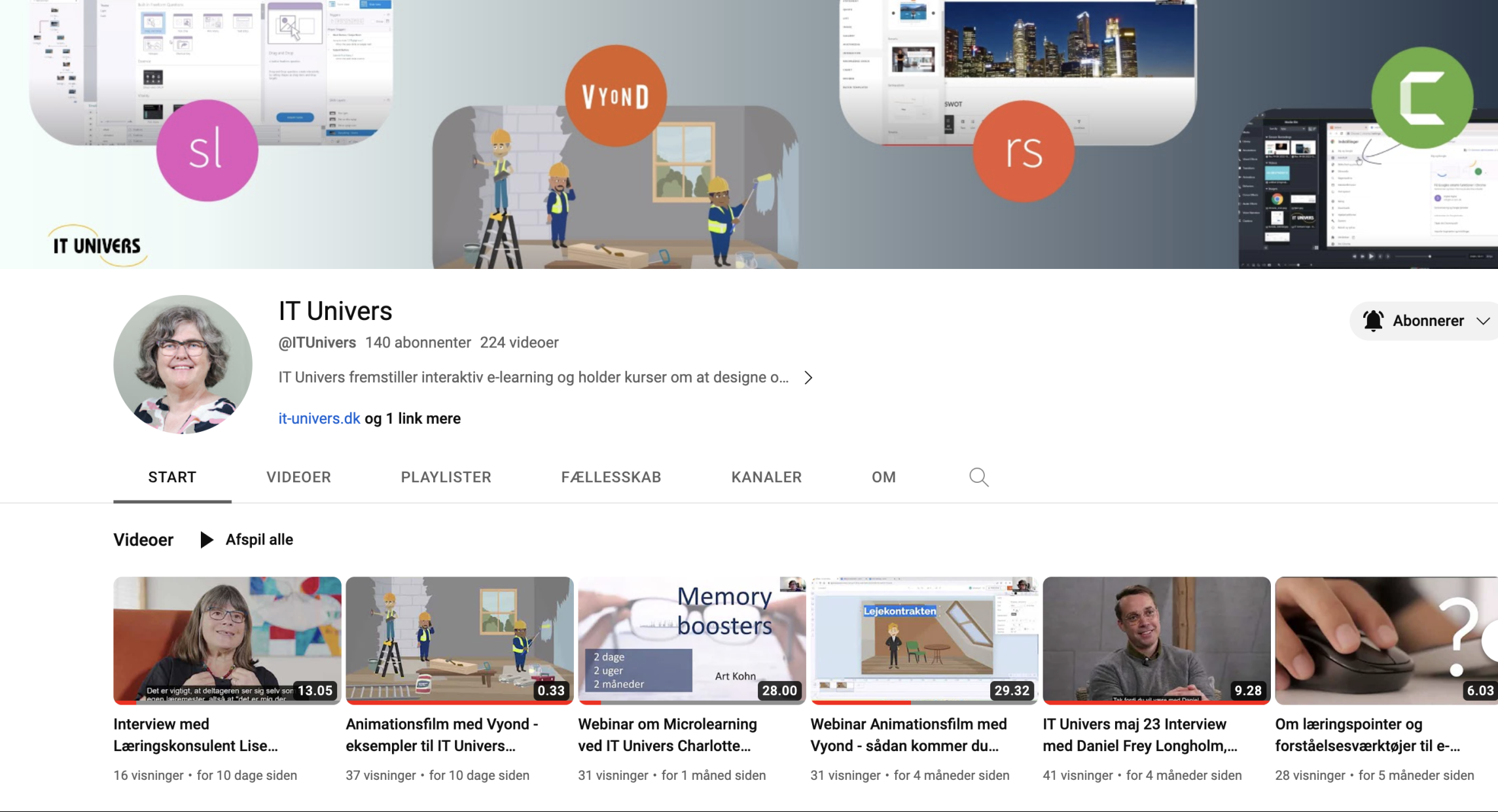The image size is (1498, 812).
Task: Open the Animationsfilm med Vyond thumbnail
Action: [459, 641]
